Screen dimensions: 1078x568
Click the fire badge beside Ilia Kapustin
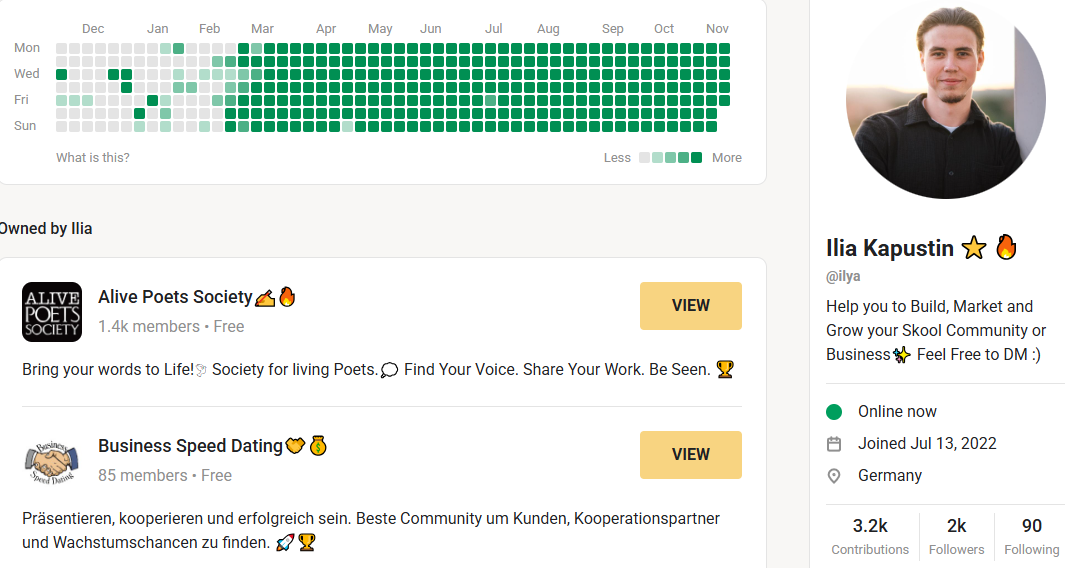tap(1006, 248)
